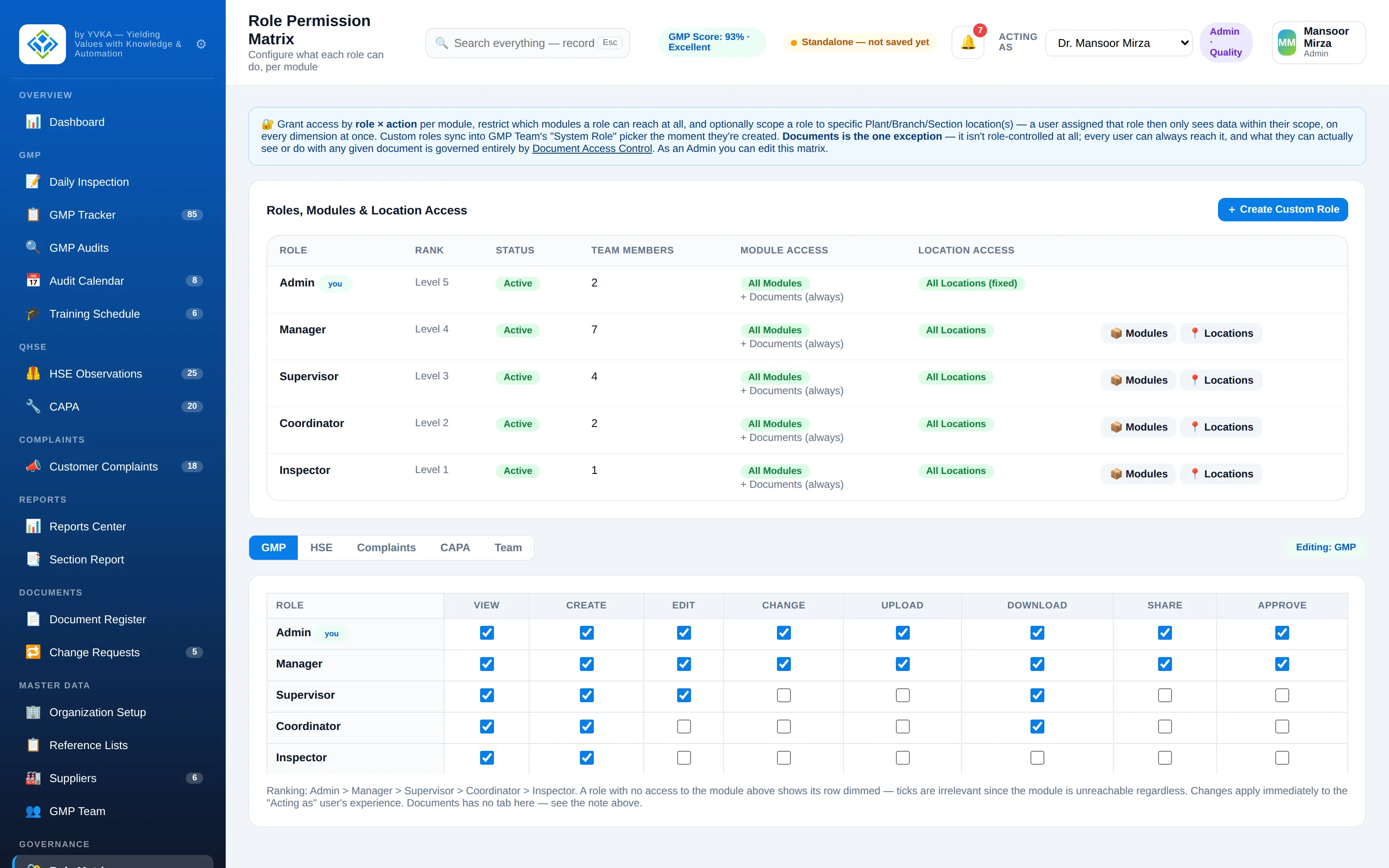Click the CAPA wrench icon
Image resolution: width=1389 pixels, height=868 pixels.
coord(33,407)
